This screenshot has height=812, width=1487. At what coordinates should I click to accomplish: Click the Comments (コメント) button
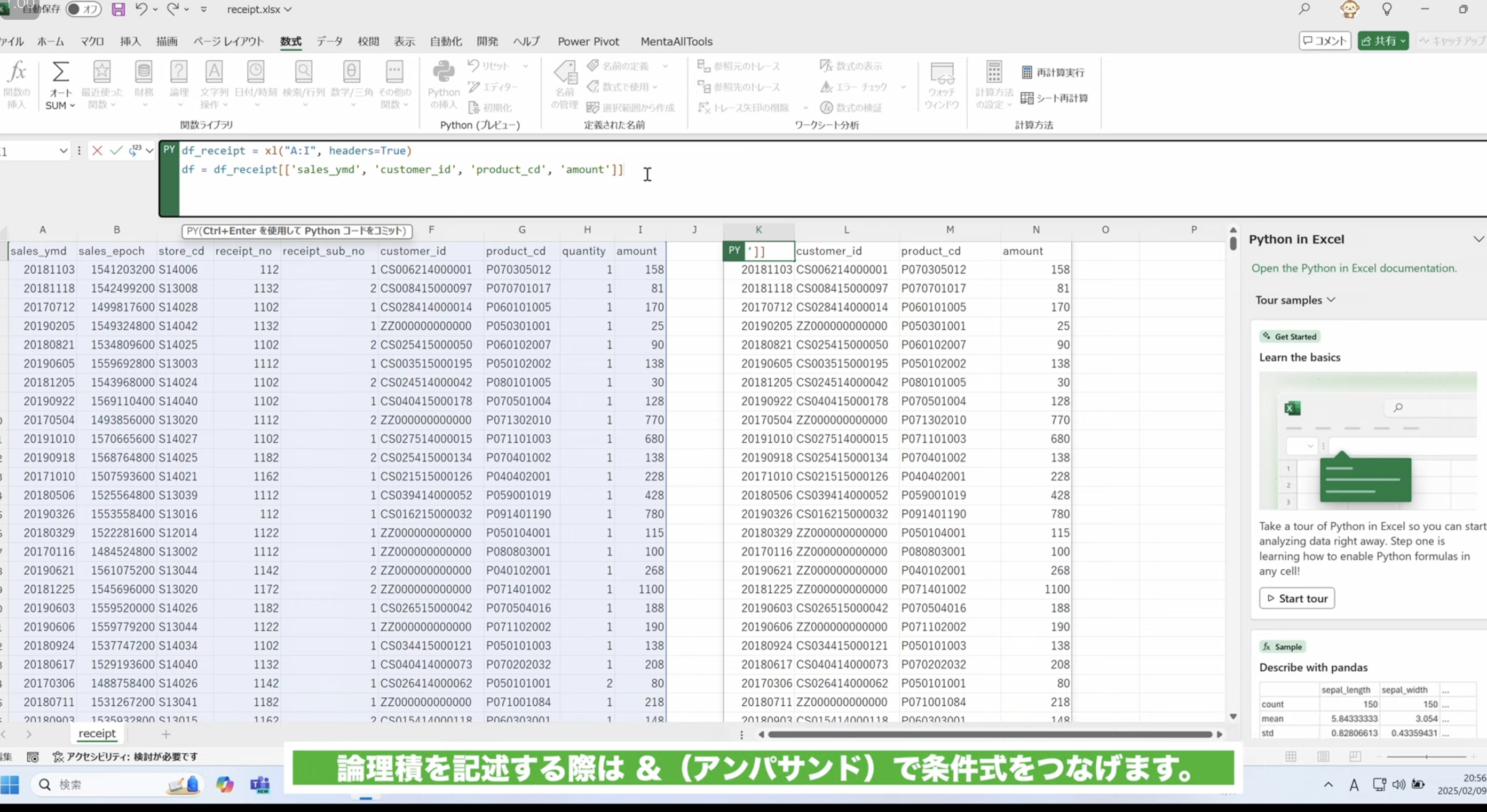tap(1325, 41)
